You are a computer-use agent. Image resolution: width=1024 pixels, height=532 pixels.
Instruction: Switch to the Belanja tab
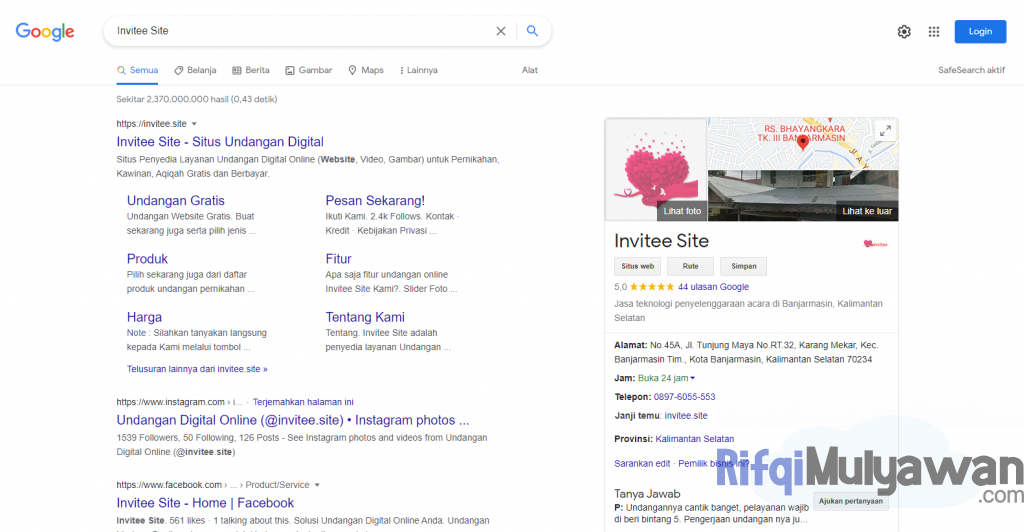click(x=195, y=70)
